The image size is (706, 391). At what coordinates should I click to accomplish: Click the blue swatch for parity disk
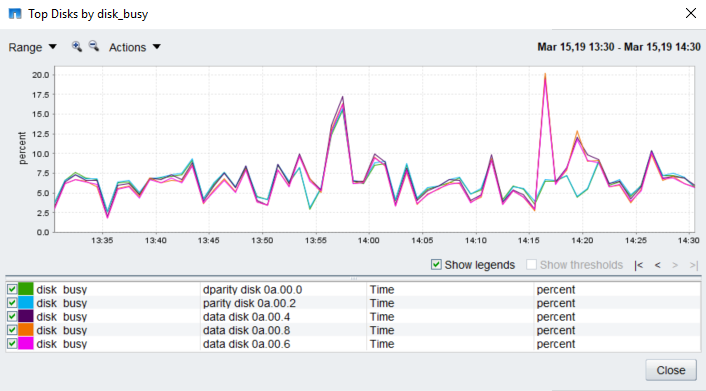point(26,303)
